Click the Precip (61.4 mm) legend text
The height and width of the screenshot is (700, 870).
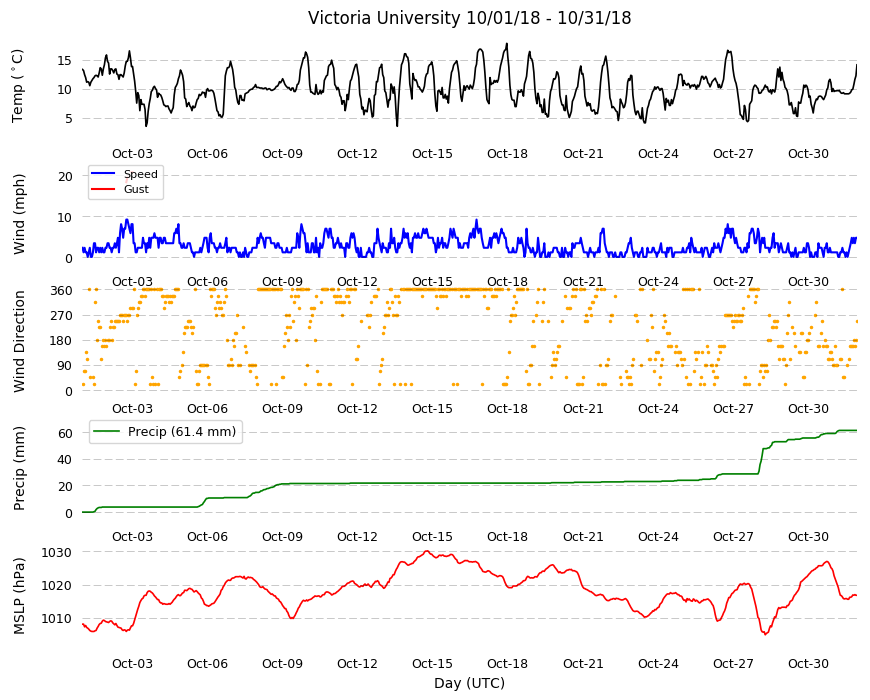(x=182, y=432)
